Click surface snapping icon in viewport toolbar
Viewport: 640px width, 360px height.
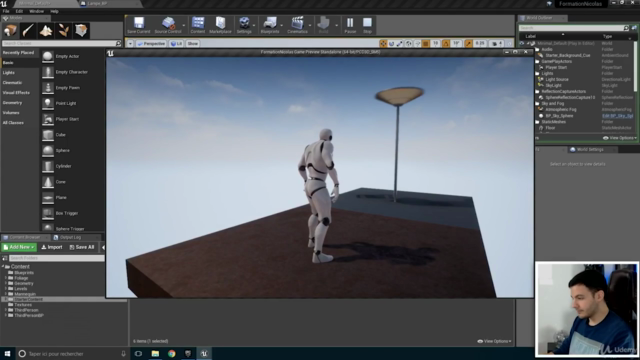click(417, 44)
